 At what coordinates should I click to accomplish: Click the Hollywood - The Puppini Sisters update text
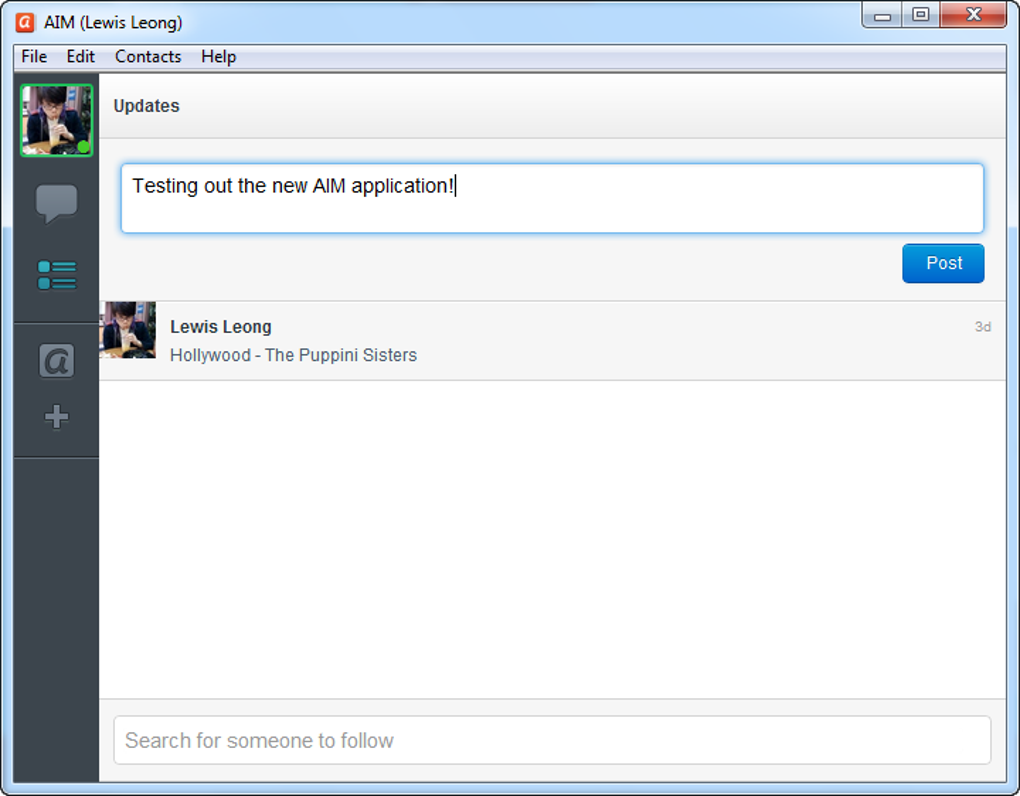coord(293,355)
